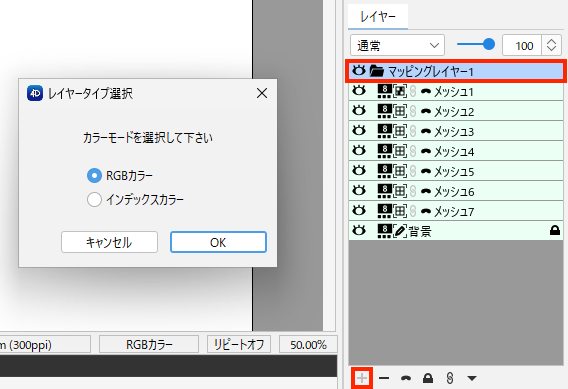Select the メッシュ1 layer name
This screenshot has width=568, height=389.
tap(454, 92)
